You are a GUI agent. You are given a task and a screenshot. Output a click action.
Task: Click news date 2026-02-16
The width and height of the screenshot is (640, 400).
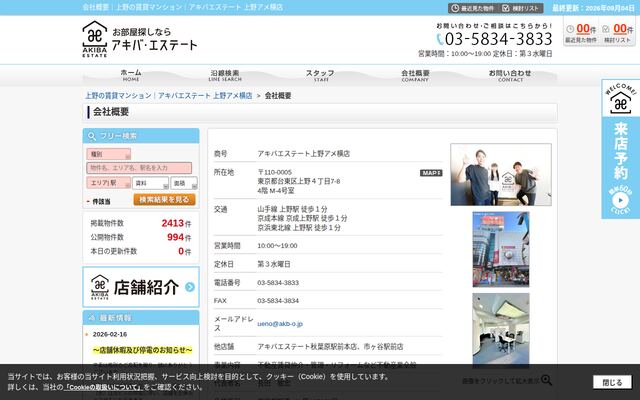point(110,334)
